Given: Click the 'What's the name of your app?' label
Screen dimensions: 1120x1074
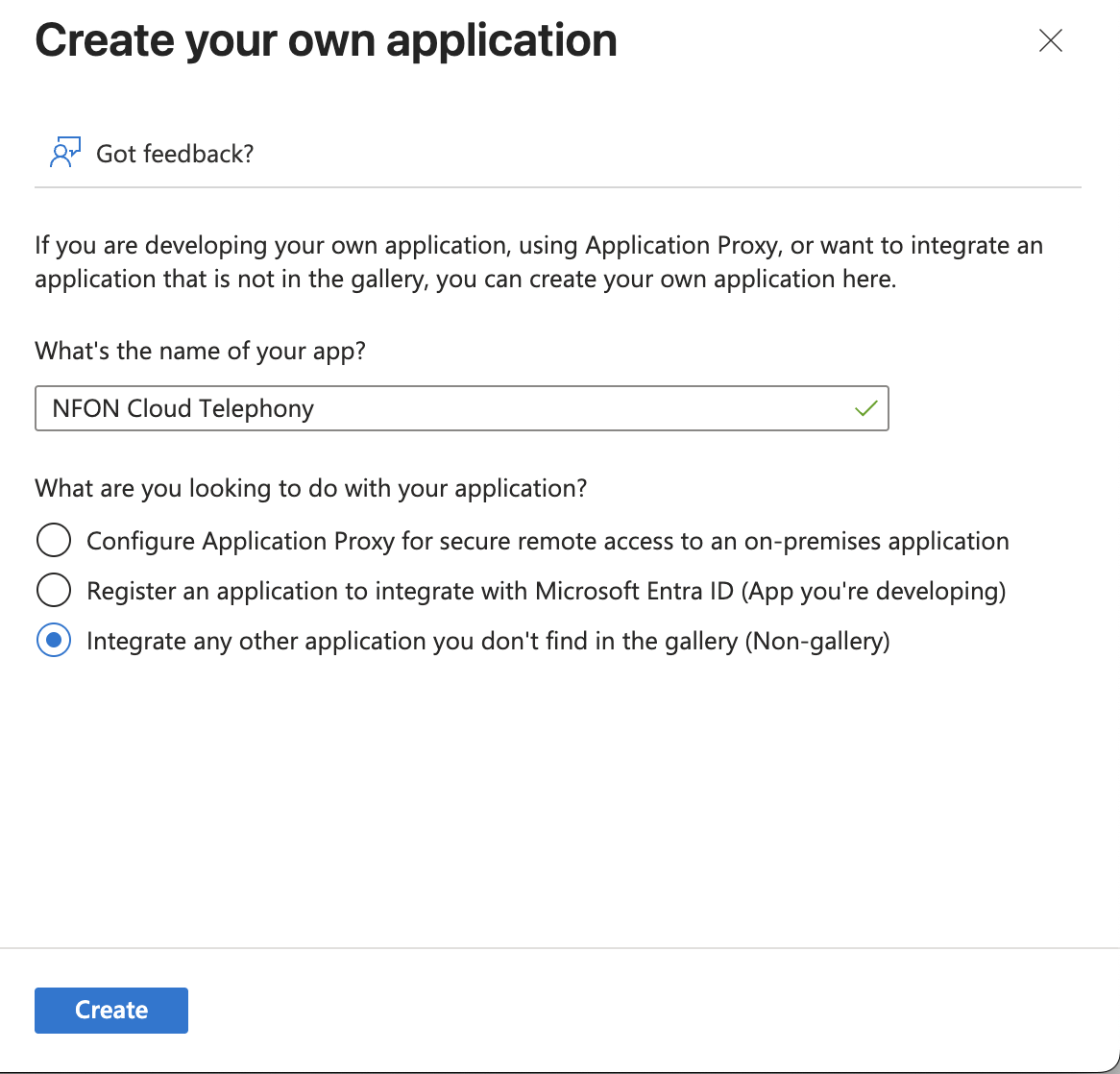Looking at the screenshot, I should pyautogui.click(x=200, y=351).
